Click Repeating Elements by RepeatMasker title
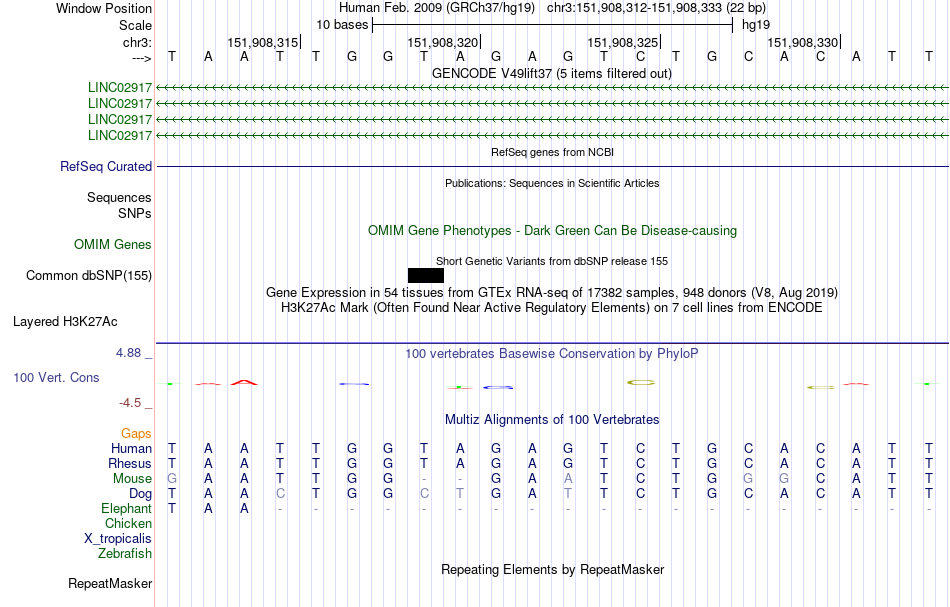Viewport: 950px width, 607px height. point(553,570)
